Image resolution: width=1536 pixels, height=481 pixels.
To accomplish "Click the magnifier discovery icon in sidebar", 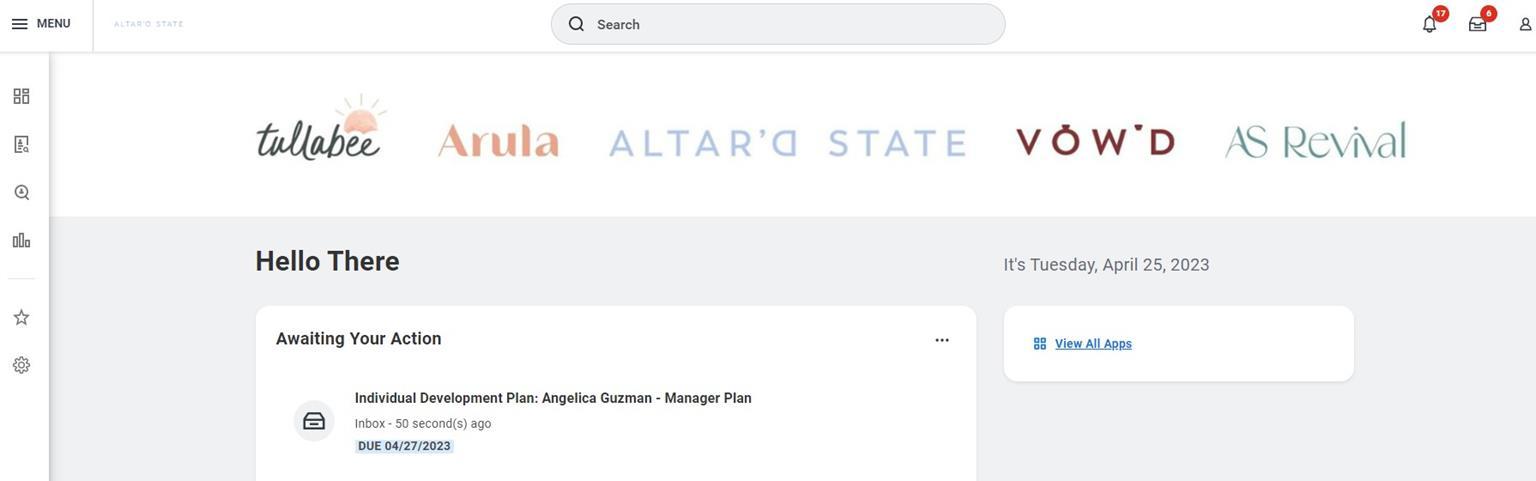I will (x=21, y=192).
